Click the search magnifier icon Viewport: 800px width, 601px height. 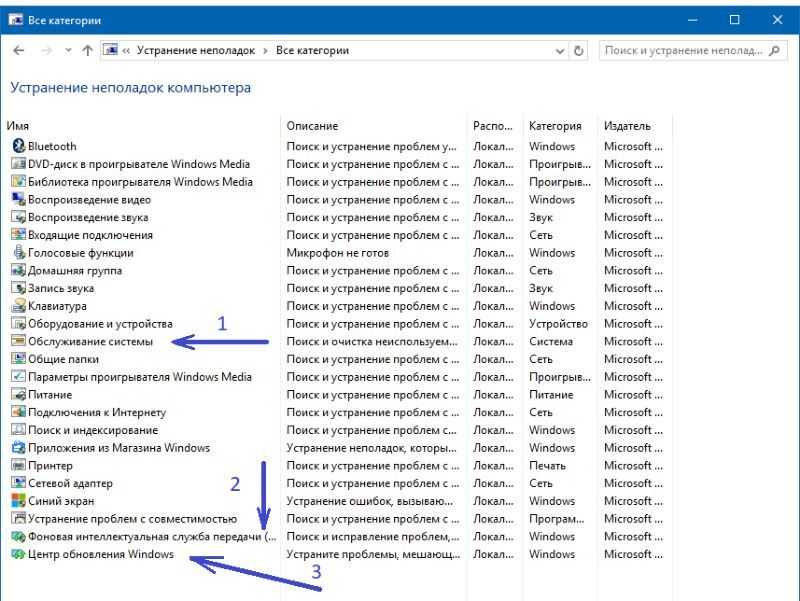click(x=774, y=51)
